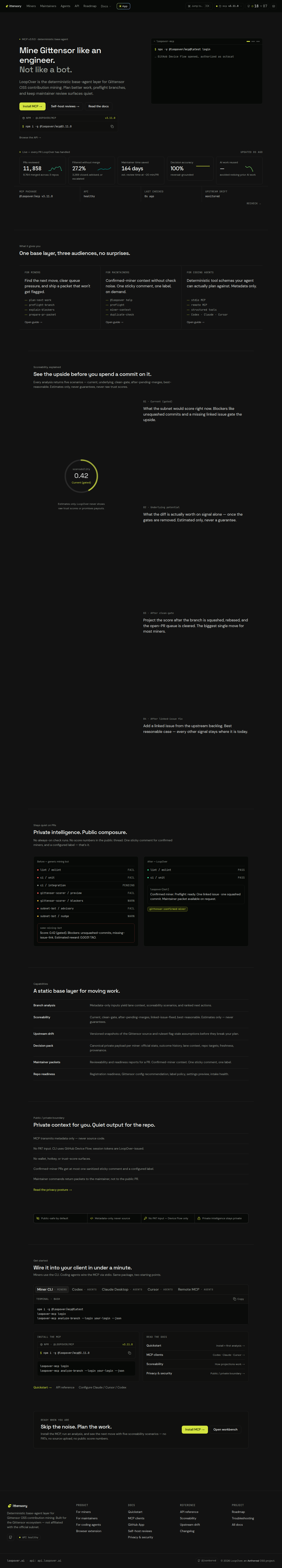Switch to the Cursor tab
282x1568 pixels.
click(x=160, y=1289)
